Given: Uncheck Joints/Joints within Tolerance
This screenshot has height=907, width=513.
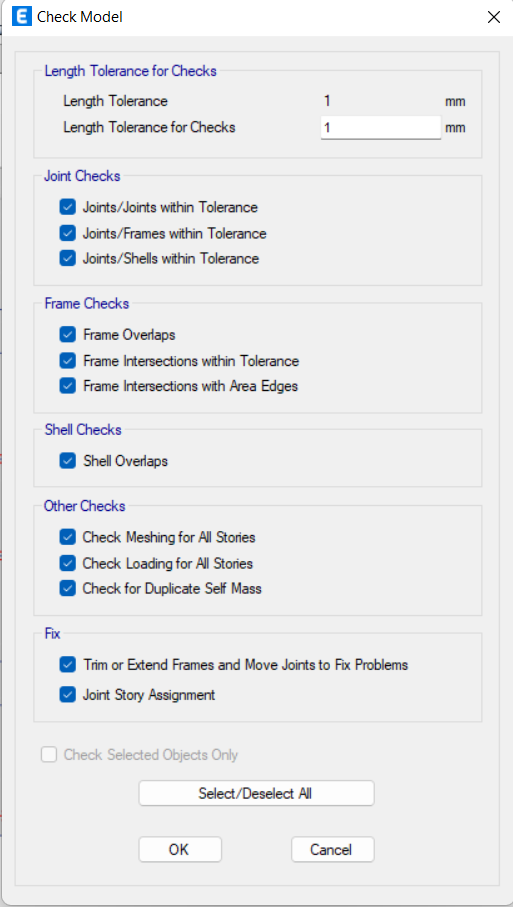Looking at the screenshot, I should click(x=68, y=207).
